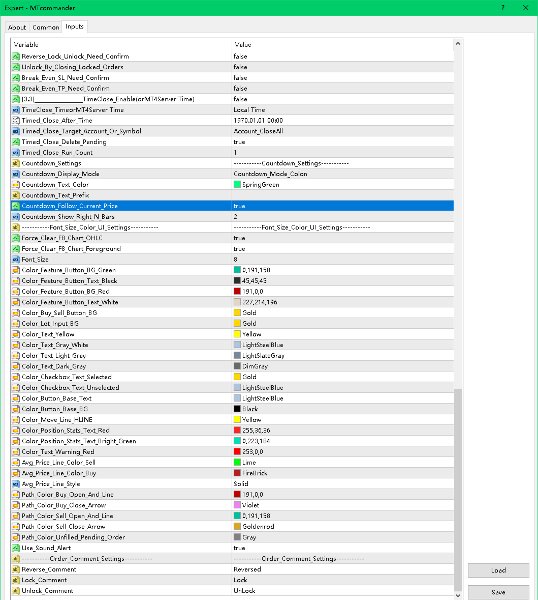Click the color icon beside Countdown_Text_Color

(16, 185)
